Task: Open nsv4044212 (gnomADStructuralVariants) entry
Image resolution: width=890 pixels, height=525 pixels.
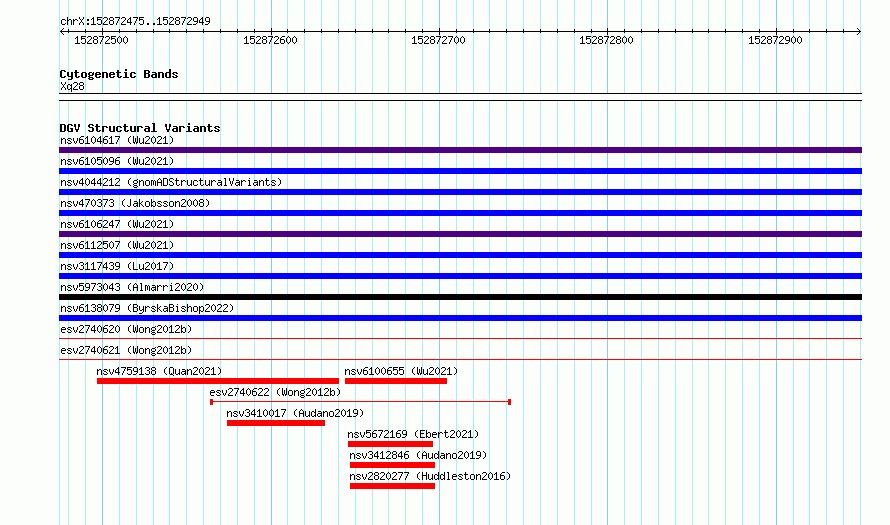Action: click(x=171, y=182)
